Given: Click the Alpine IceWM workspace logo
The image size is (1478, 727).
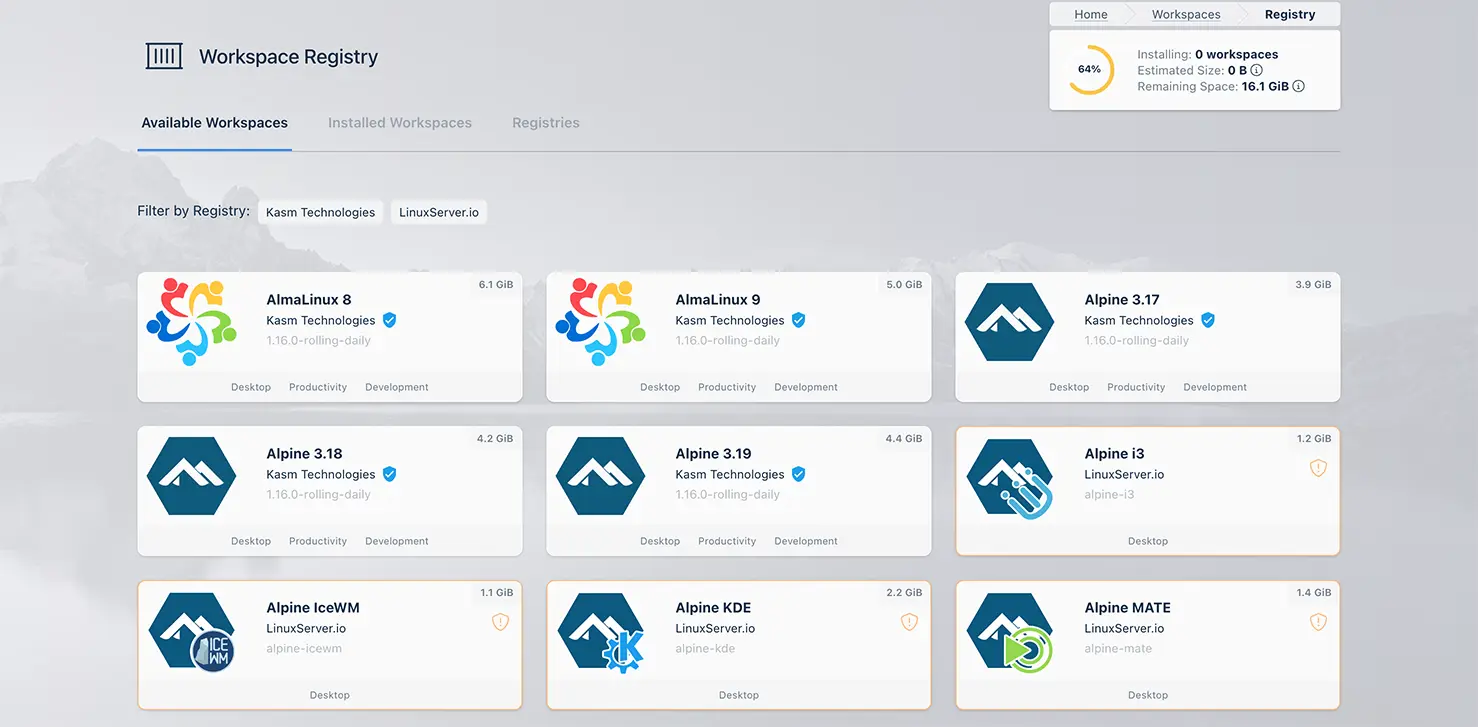Looking at the screenshot, I should (191, 631).
